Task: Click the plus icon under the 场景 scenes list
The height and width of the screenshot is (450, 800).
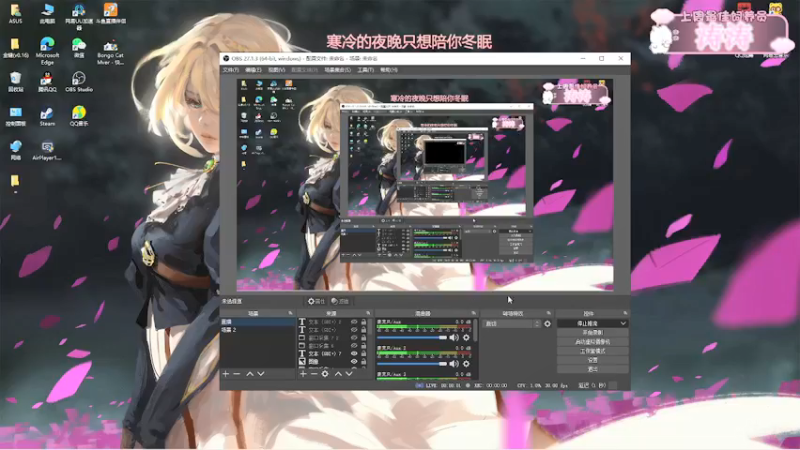Action: tap(226, 374)
